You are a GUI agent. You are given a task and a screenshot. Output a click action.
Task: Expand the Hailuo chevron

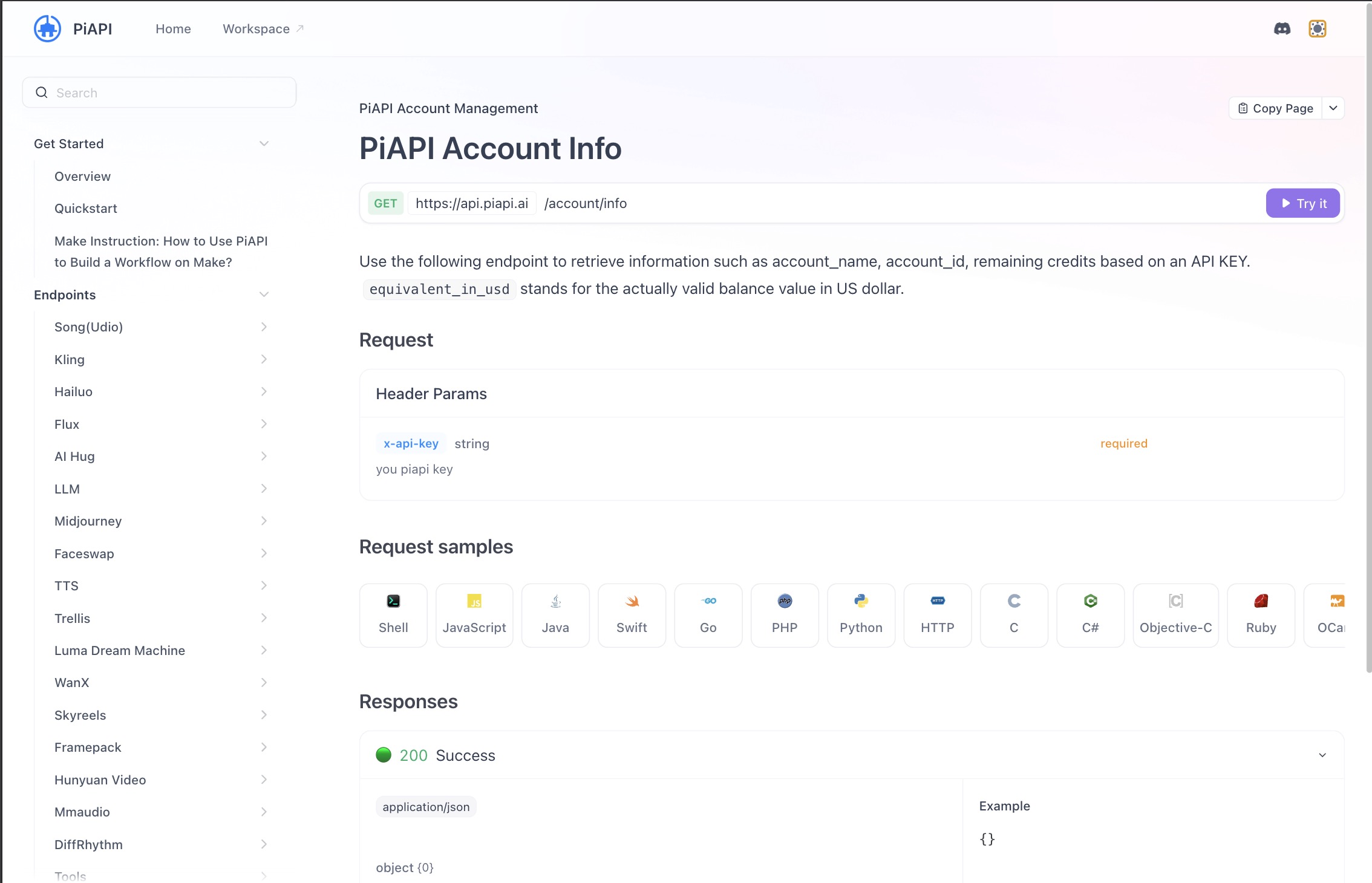point(264,391)
